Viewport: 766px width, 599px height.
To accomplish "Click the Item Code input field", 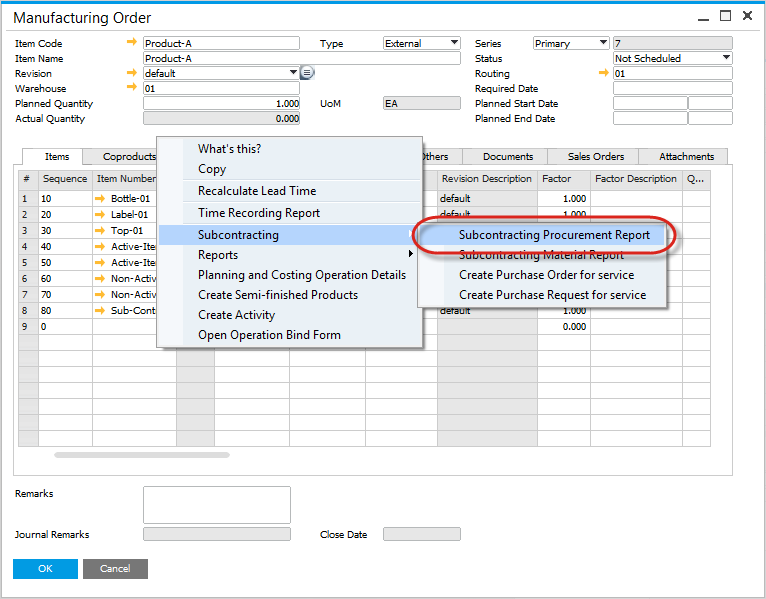I will pos(221,43).
